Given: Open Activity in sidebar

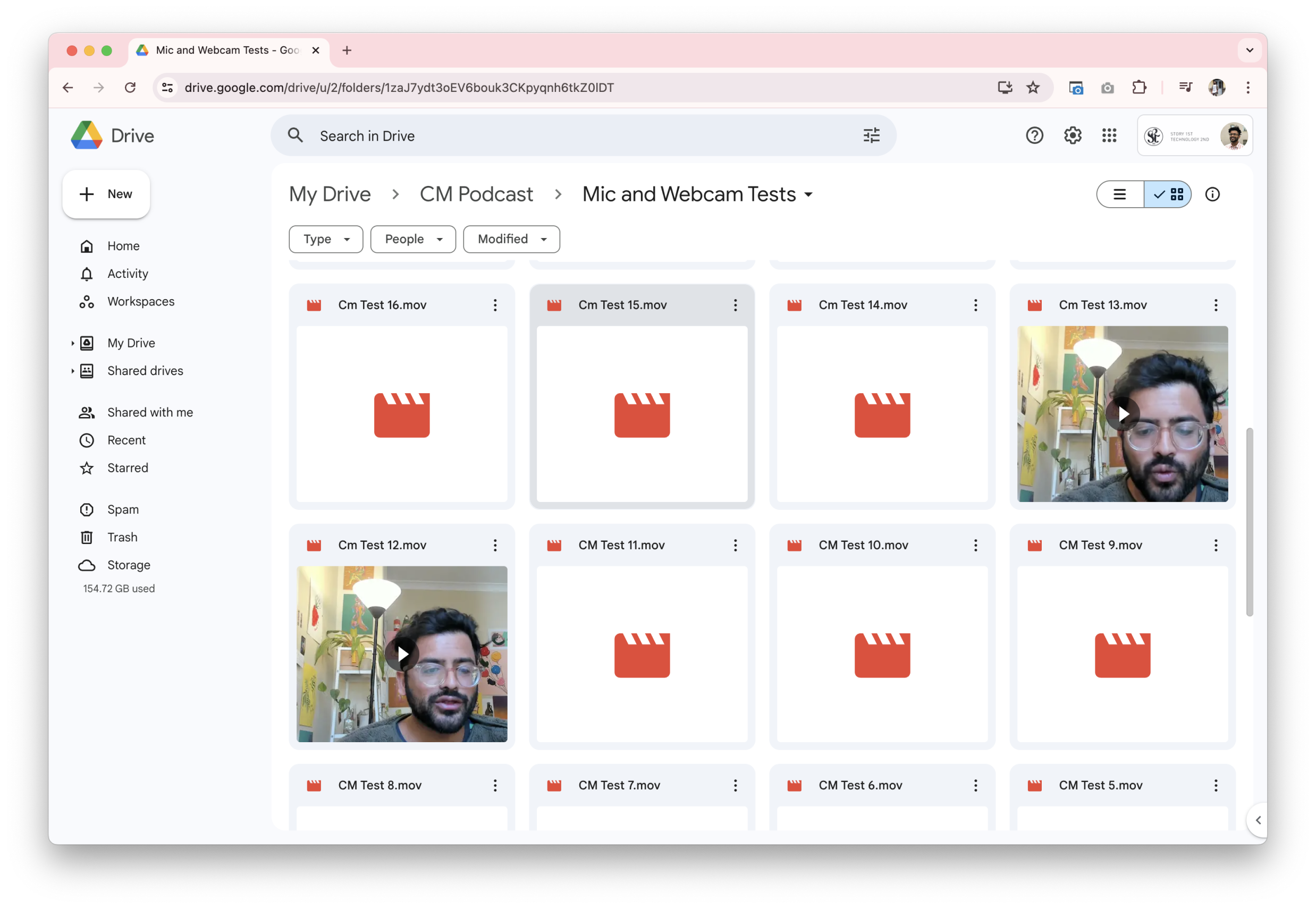Looking at the screenshot, I should [128, 274].
